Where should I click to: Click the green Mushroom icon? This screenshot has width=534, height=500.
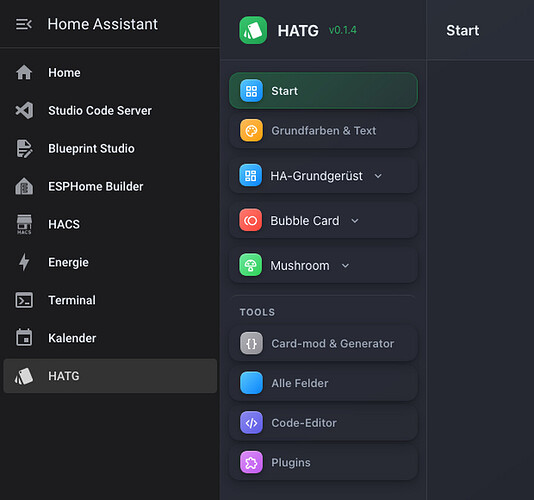click(x=251, y=265)
